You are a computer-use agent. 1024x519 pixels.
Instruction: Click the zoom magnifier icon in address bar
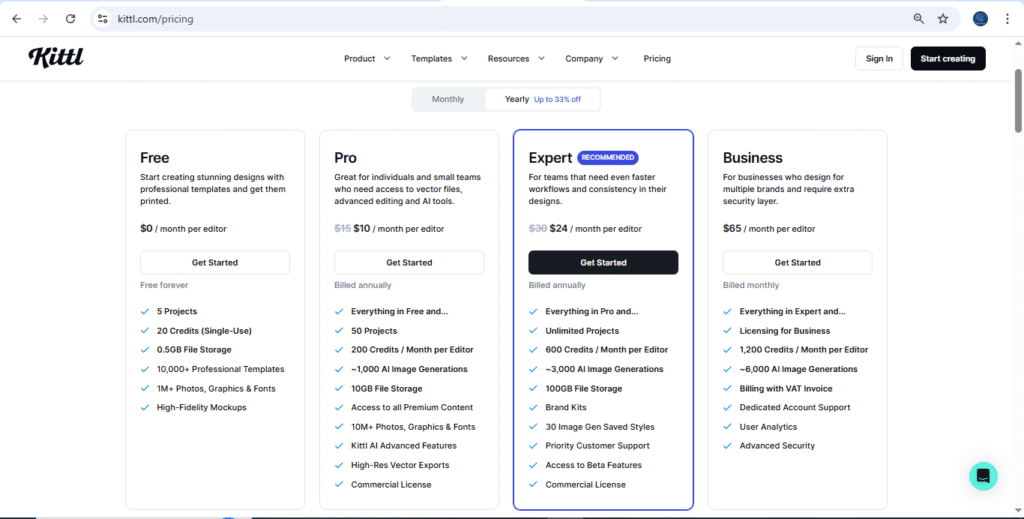pos(918,19)
